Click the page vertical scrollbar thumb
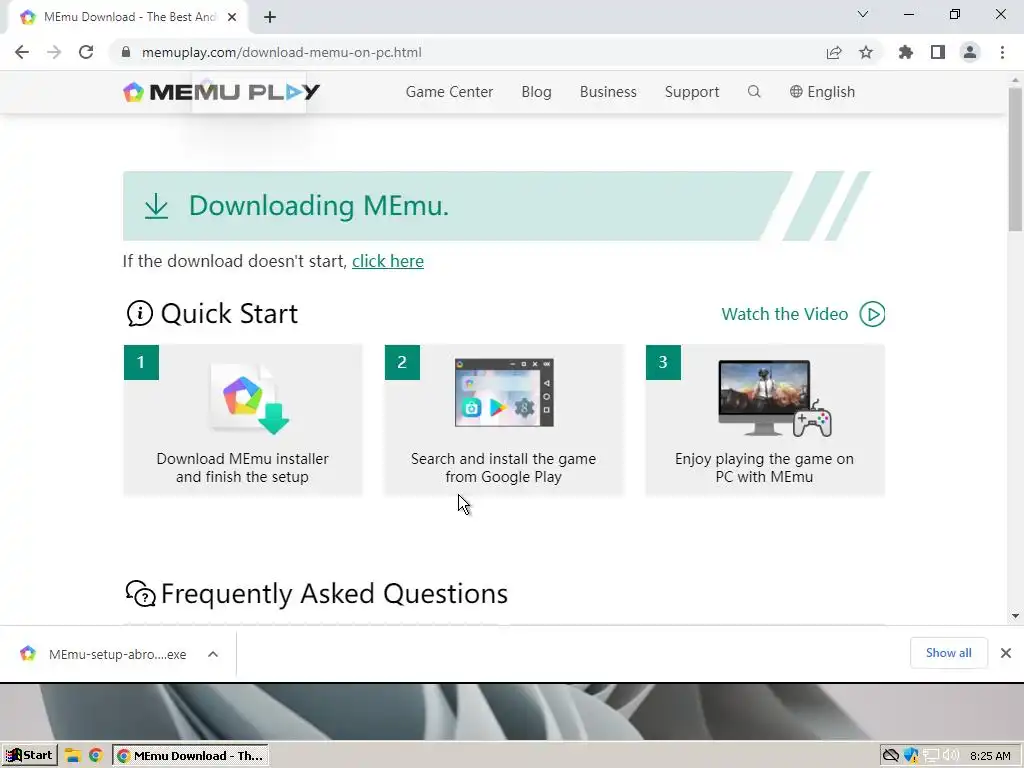The image size is (1024, 768). [1015, 160]
